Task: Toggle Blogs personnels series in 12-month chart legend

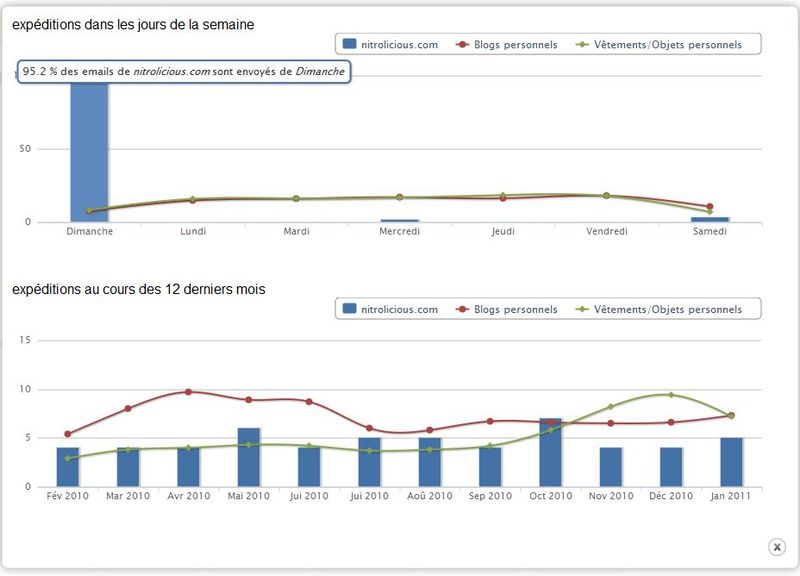Action: pyautogui.click(x=507, y=309)
